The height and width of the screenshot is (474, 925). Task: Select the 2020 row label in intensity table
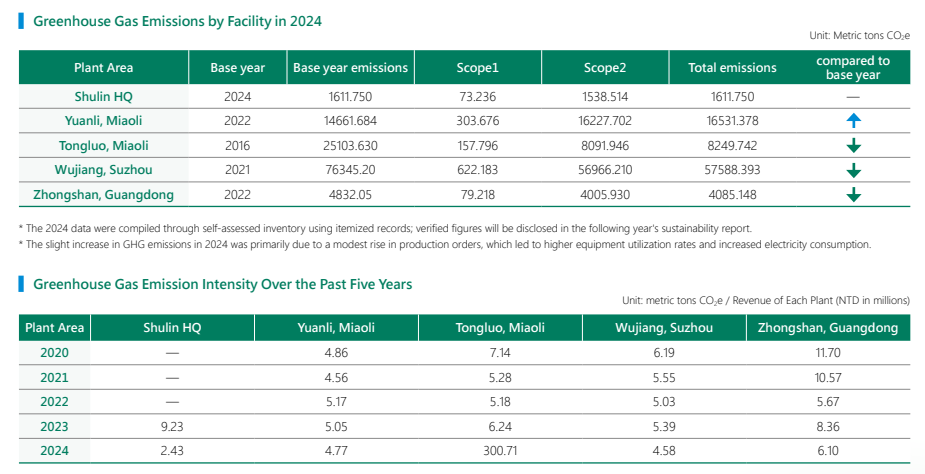pos(55,353)
